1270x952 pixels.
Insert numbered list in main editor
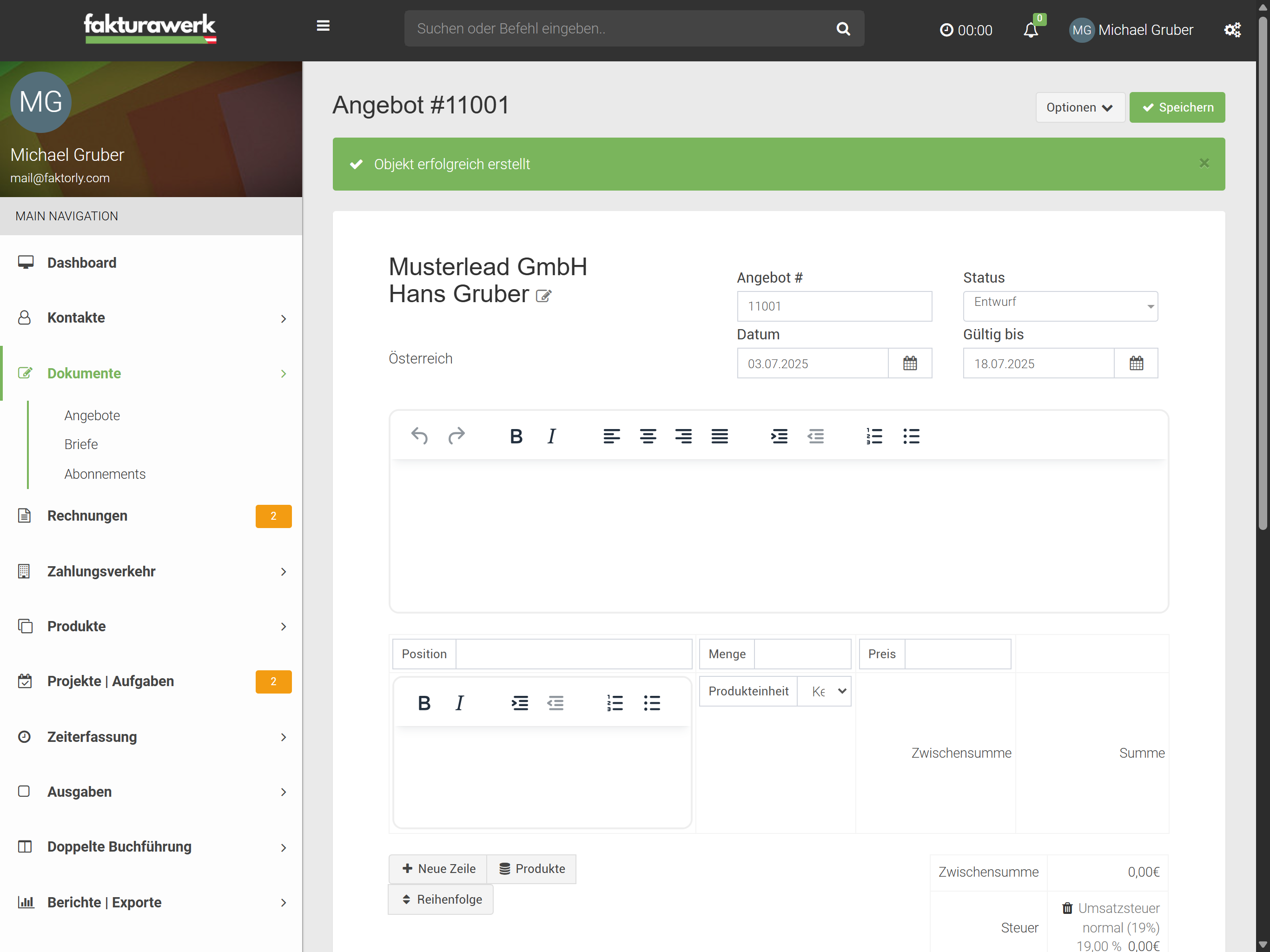pos(874,436)
